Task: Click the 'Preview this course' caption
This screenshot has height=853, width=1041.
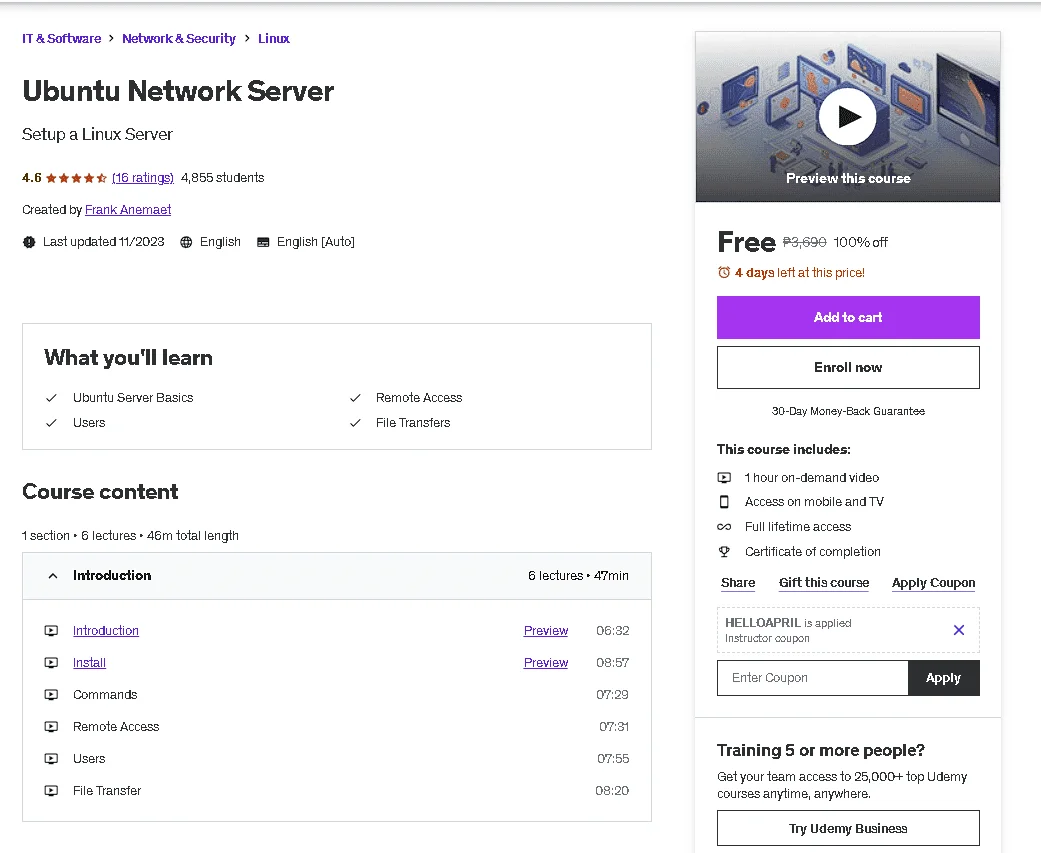Action: (x=848, y=178)
